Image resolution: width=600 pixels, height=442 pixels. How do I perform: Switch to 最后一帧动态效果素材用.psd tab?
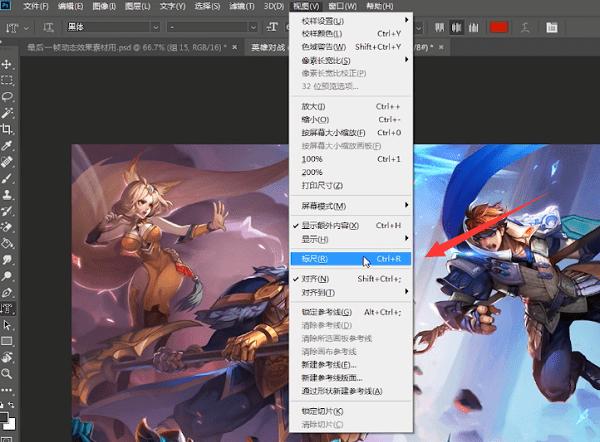(127, 47)
